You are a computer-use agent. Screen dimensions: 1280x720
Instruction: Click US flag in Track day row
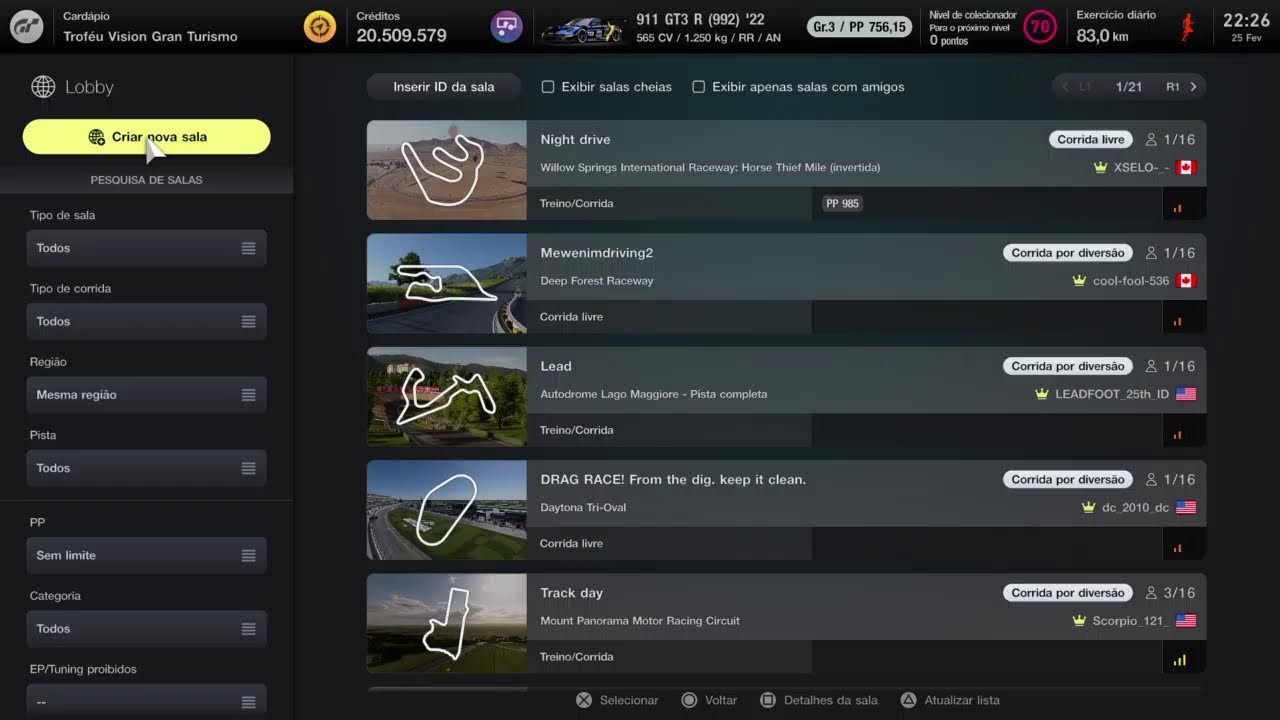(x=1186, y=621)
